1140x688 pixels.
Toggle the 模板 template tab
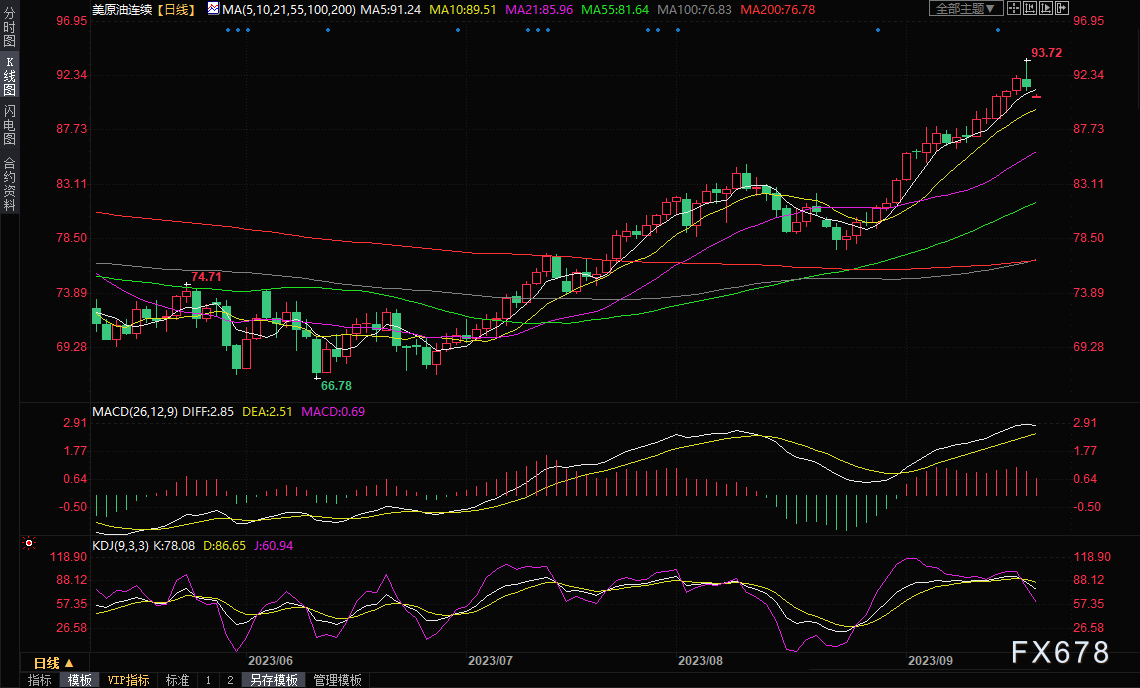(x=79, y=680)
